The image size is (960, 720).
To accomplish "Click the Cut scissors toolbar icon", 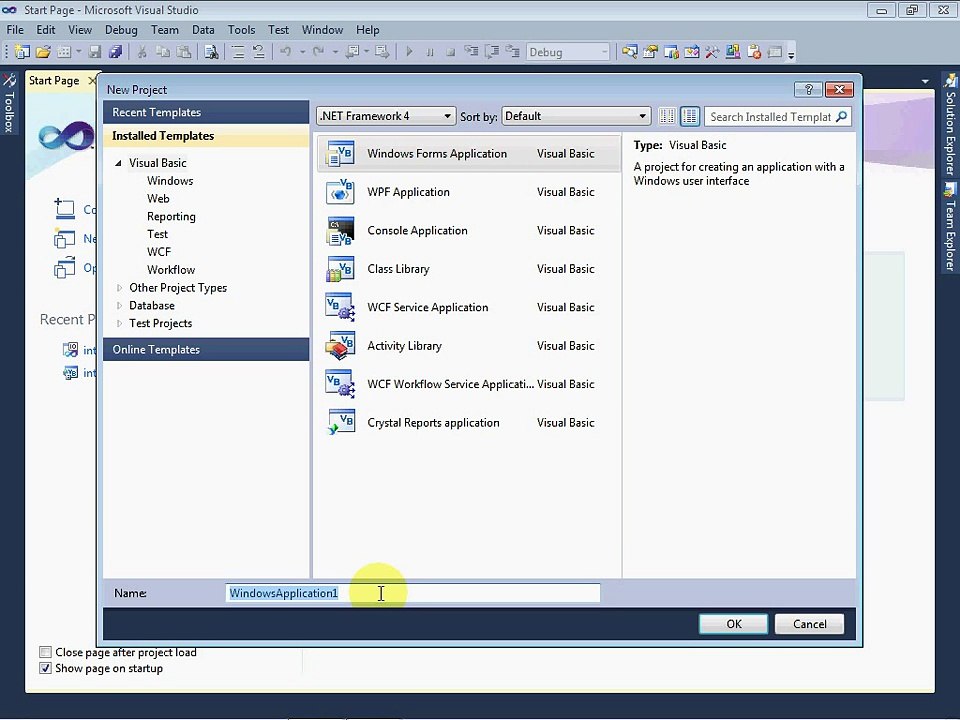I will [142, 52].
